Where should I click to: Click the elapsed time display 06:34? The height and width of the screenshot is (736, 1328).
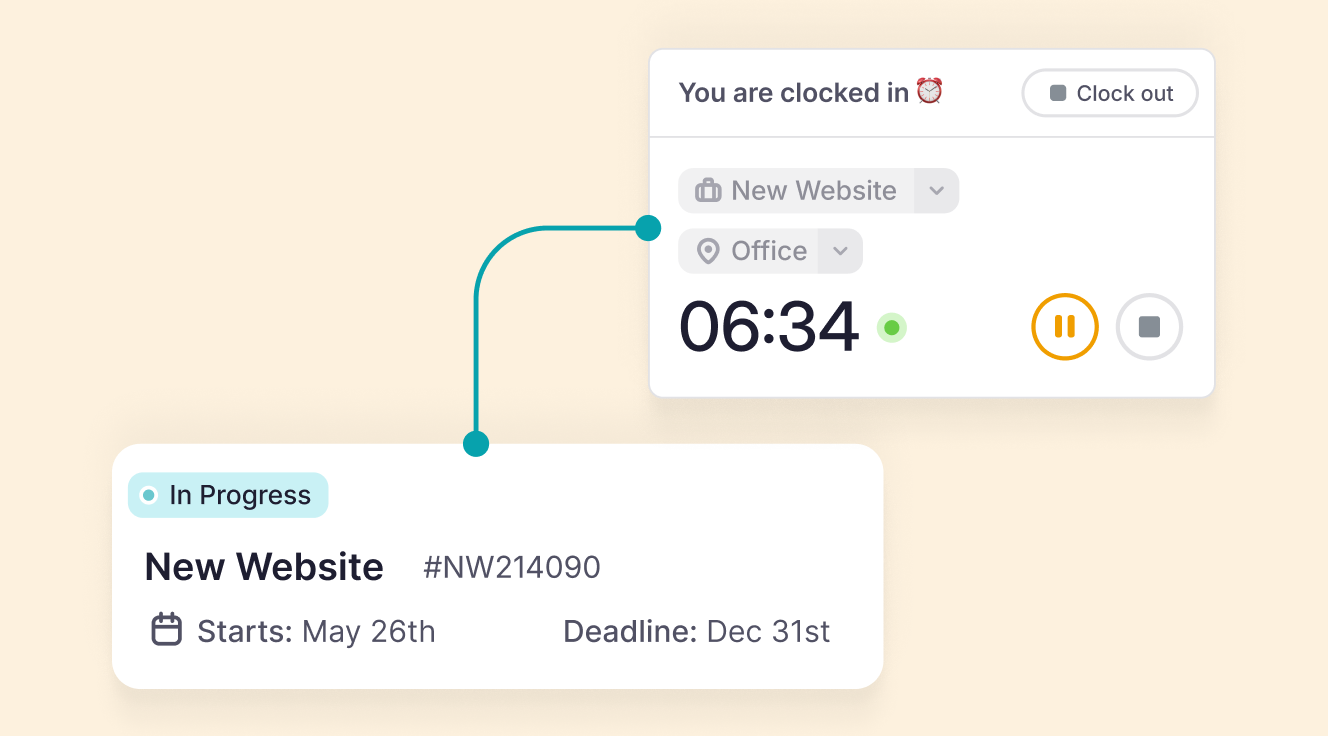769,327
